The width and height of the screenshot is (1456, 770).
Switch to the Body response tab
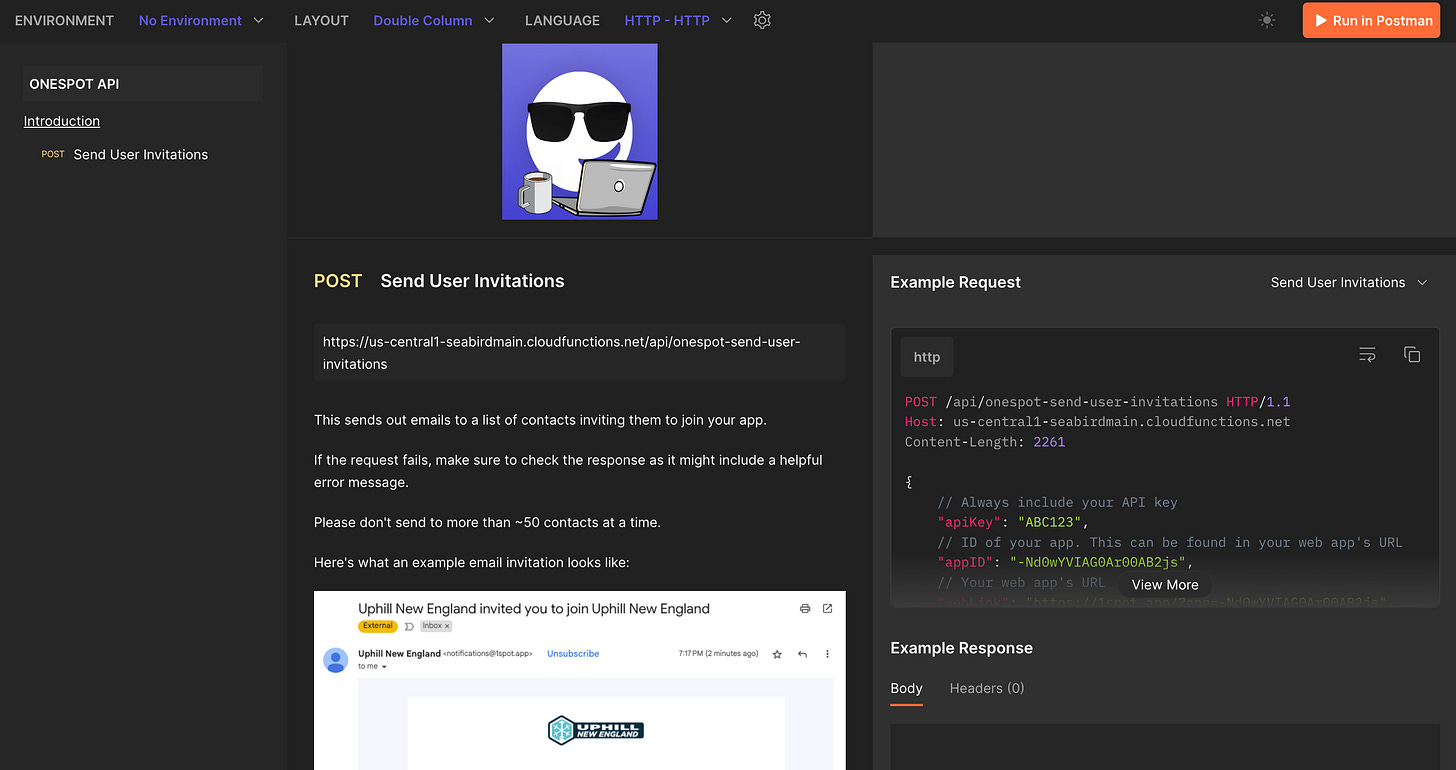click(906, 689)
